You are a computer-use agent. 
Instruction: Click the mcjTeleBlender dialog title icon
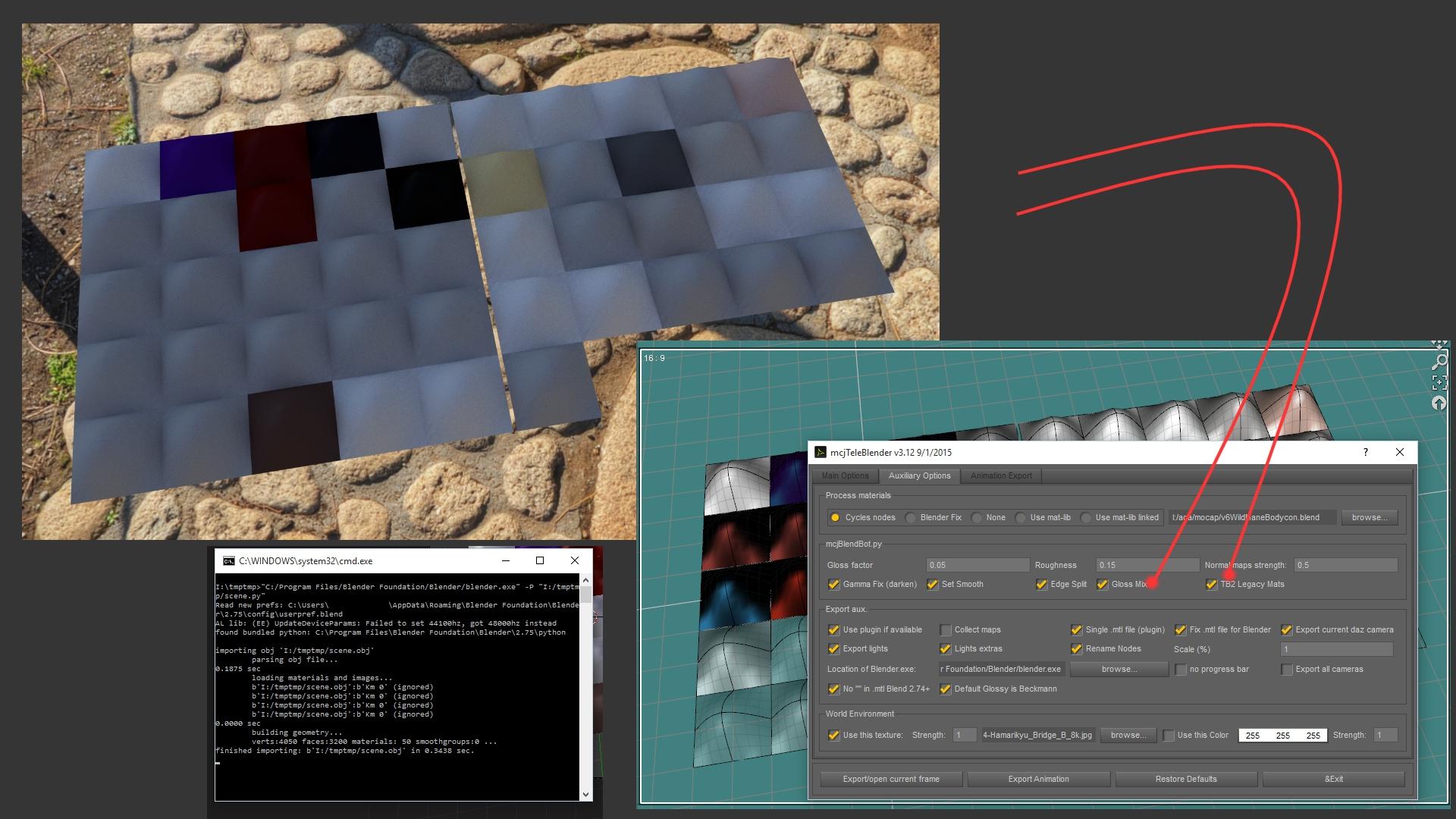[821, 453]
